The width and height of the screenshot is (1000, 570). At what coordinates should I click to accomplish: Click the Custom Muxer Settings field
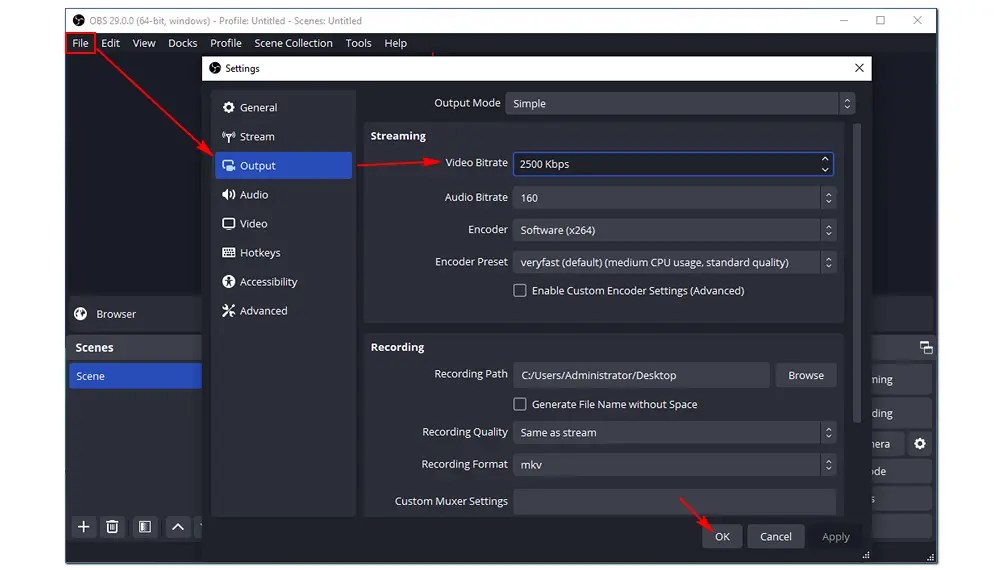pyautogui.click(x=674, y=501)
